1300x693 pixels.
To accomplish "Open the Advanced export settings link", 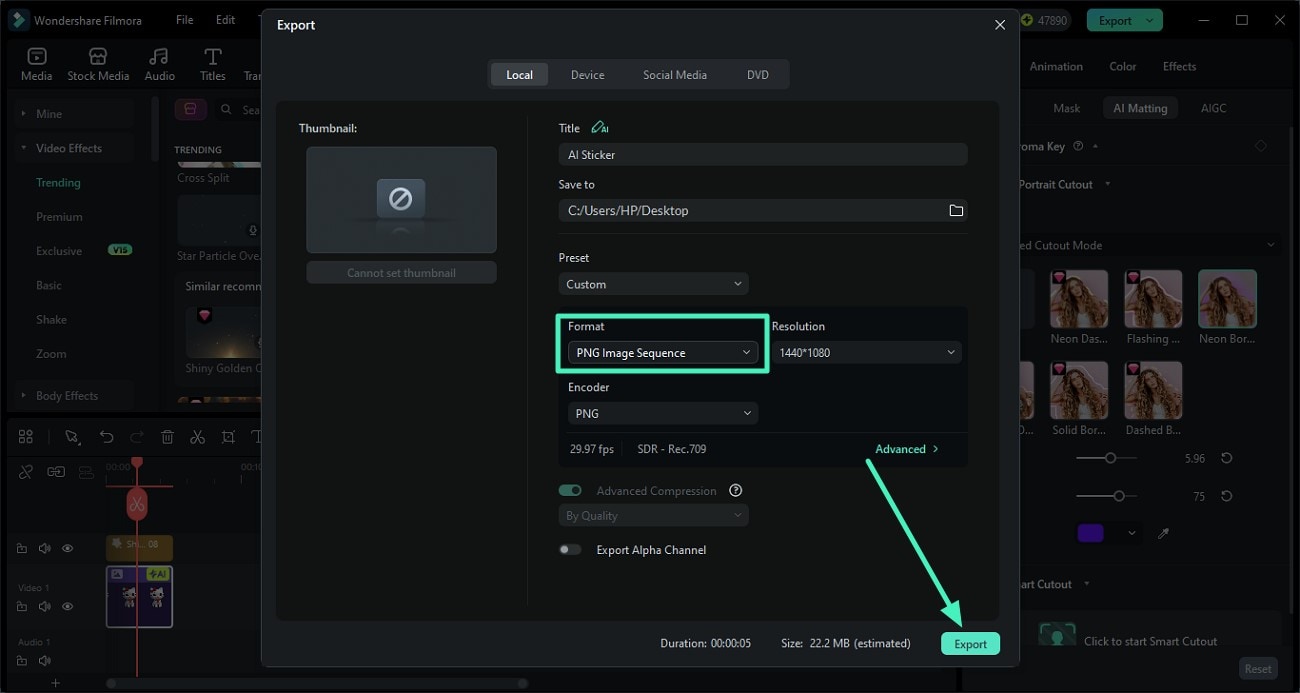I will coord(907,449).
